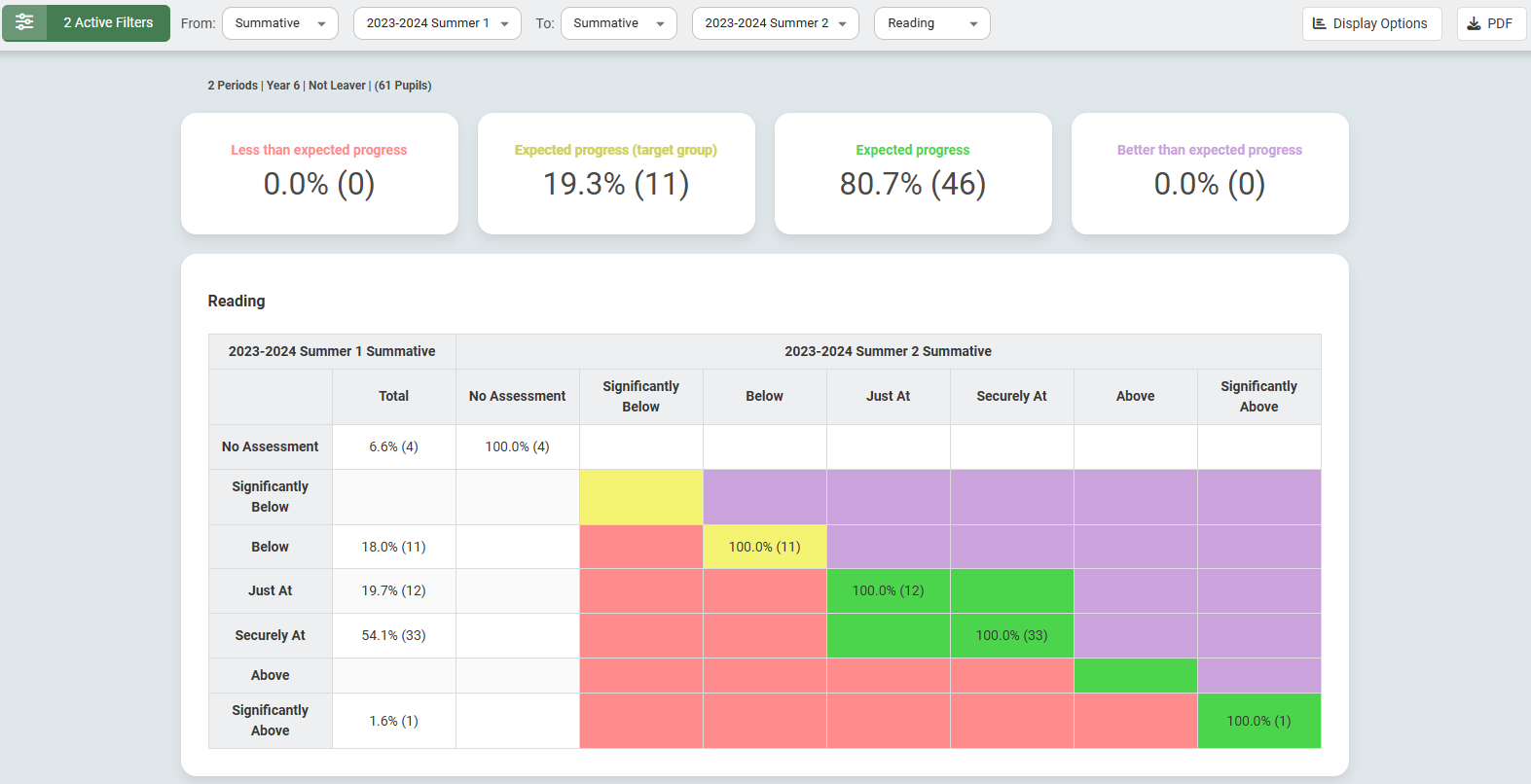Click the PDF download icon
Image resolution: width=1531 pixels, height=784 pixels.
pos(1474,23)
